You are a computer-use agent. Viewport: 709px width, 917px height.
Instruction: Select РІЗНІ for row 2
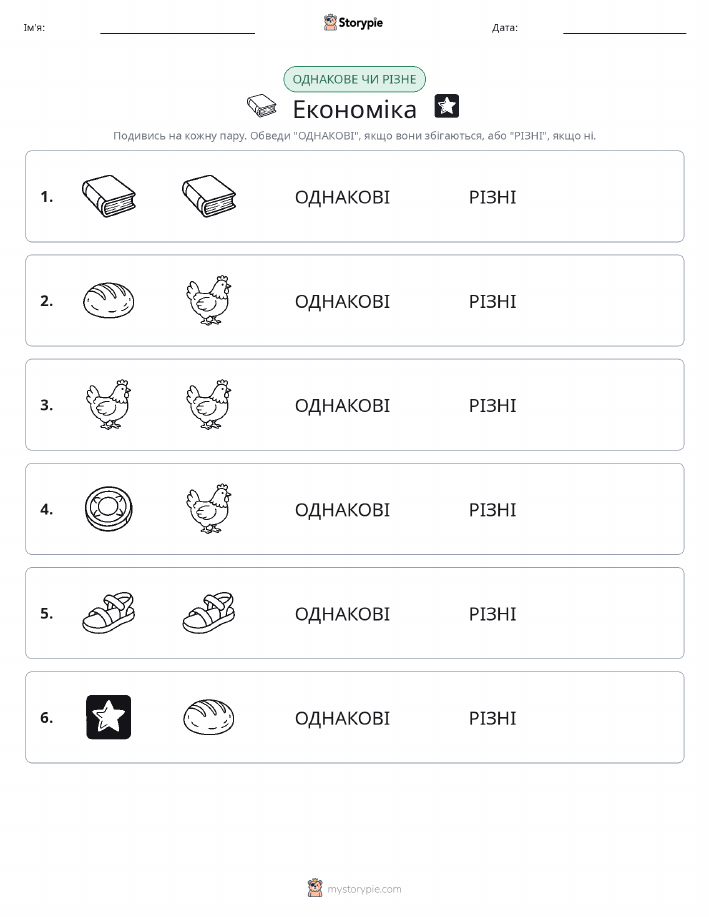pyautogui.click(x=493, y=301)
